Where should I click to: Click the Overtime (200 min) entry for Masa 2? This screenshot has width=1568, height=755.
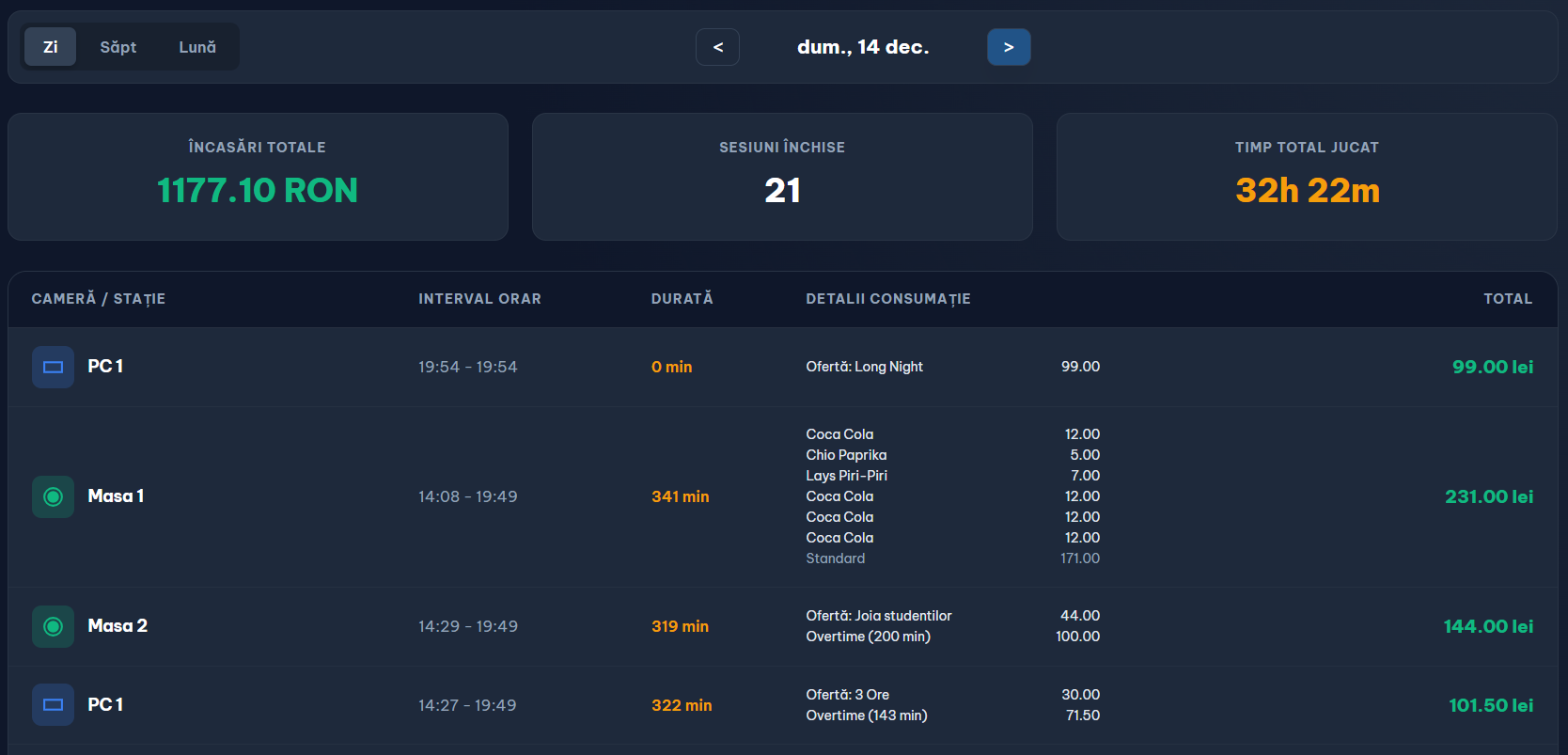pos(868,637)
